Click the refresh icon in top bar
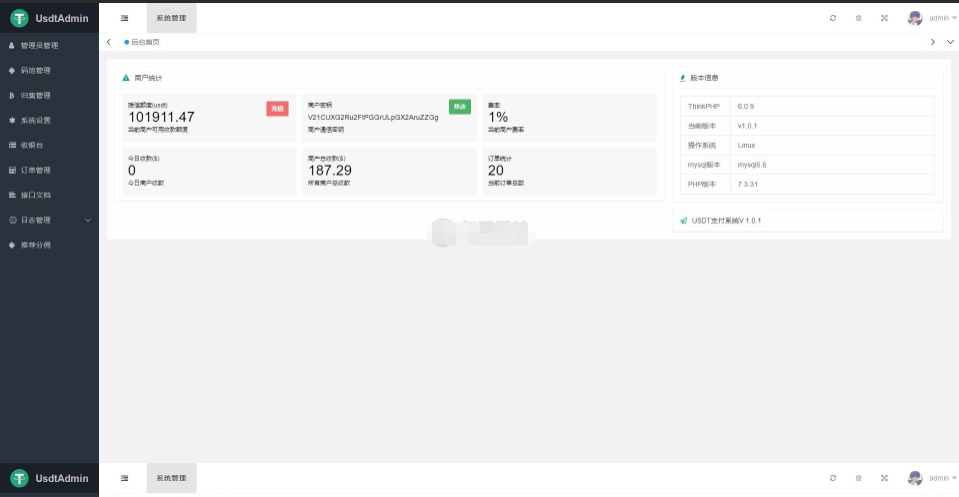 pyautogui.click(x=833, y=18)
